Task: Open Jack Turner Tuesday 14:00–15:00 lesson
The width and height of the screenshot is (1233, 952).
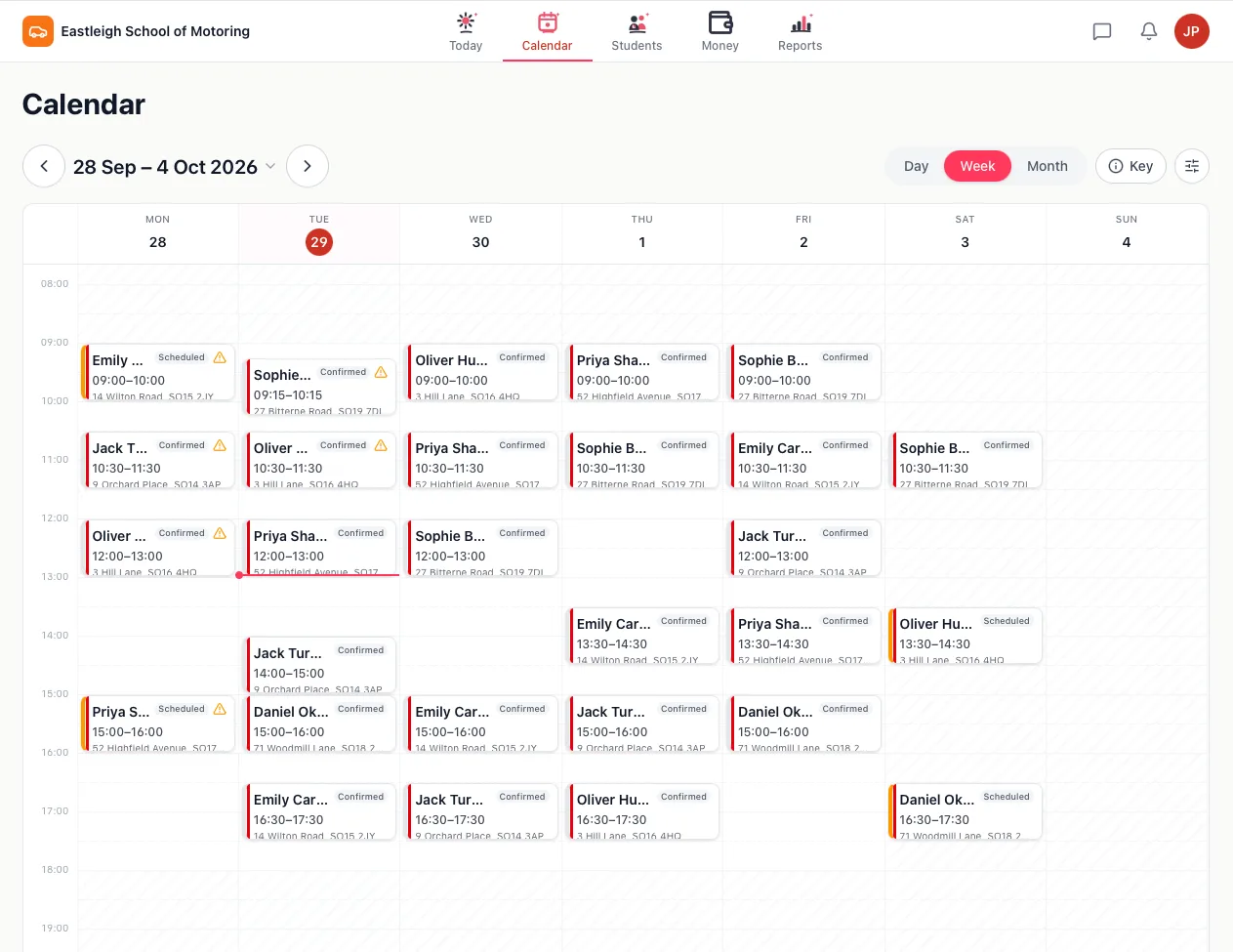Action: [320, 665]
